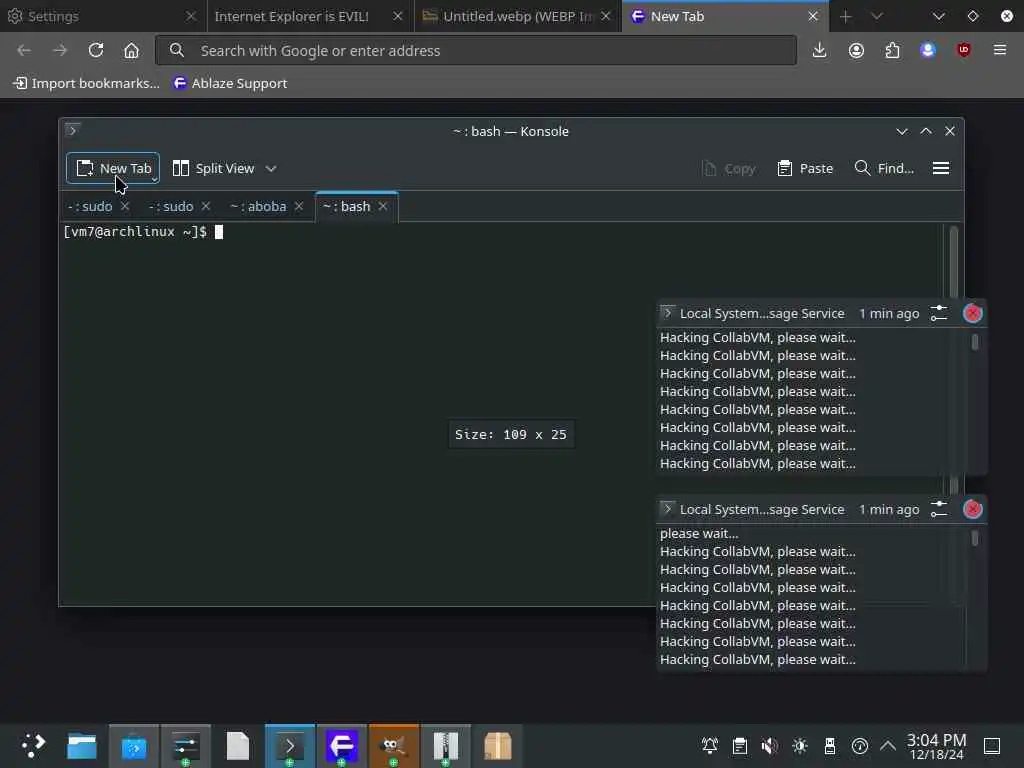Open the cardboard package taskbar icon
Viewport: 1024px width, 768px height.
tap(498, 746)
